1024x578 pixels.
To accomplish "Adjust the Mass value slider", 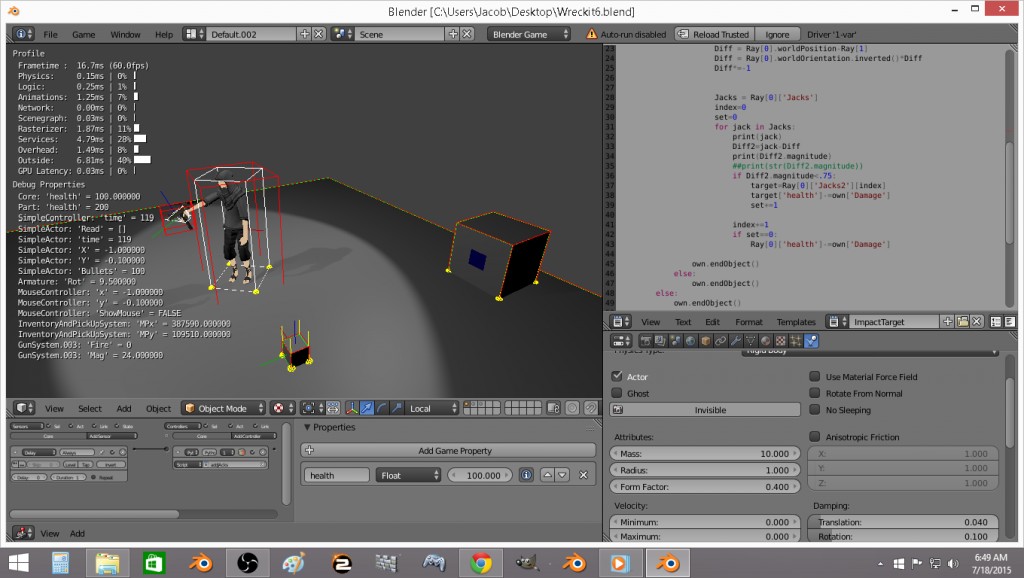I will (706, 453).
